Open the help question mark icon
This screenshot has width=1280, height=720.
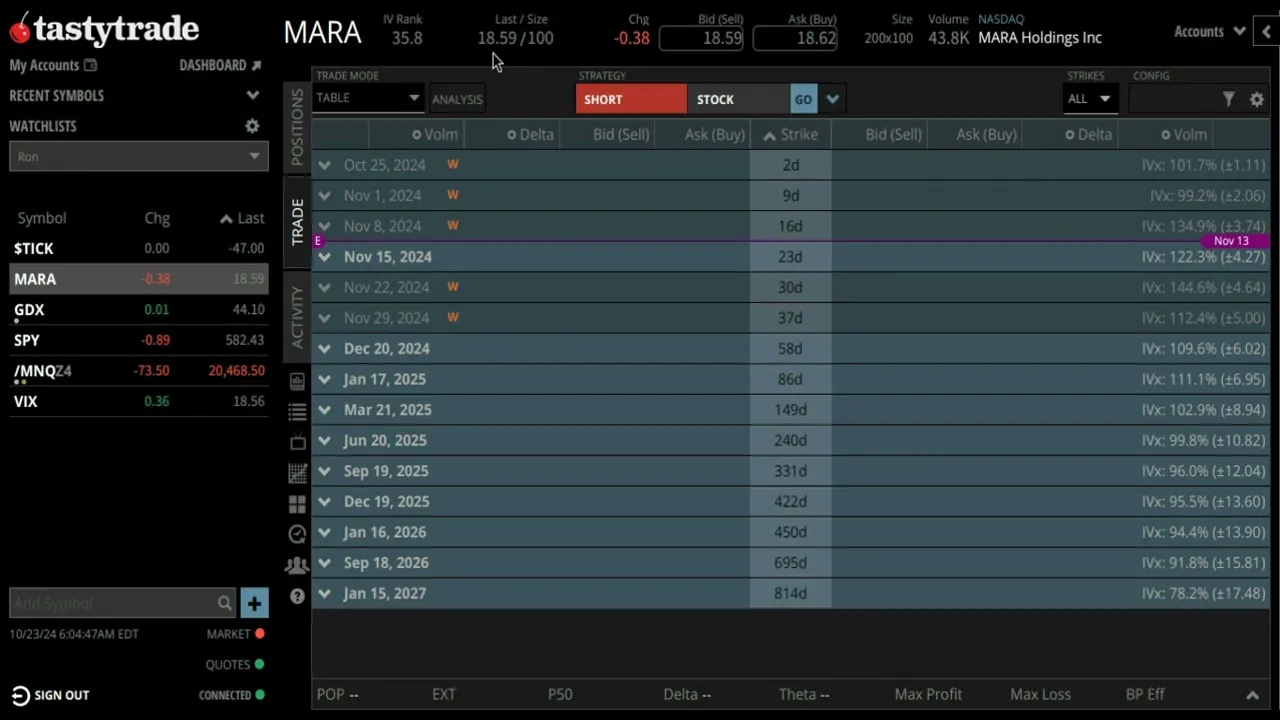(x=297, y=596)
